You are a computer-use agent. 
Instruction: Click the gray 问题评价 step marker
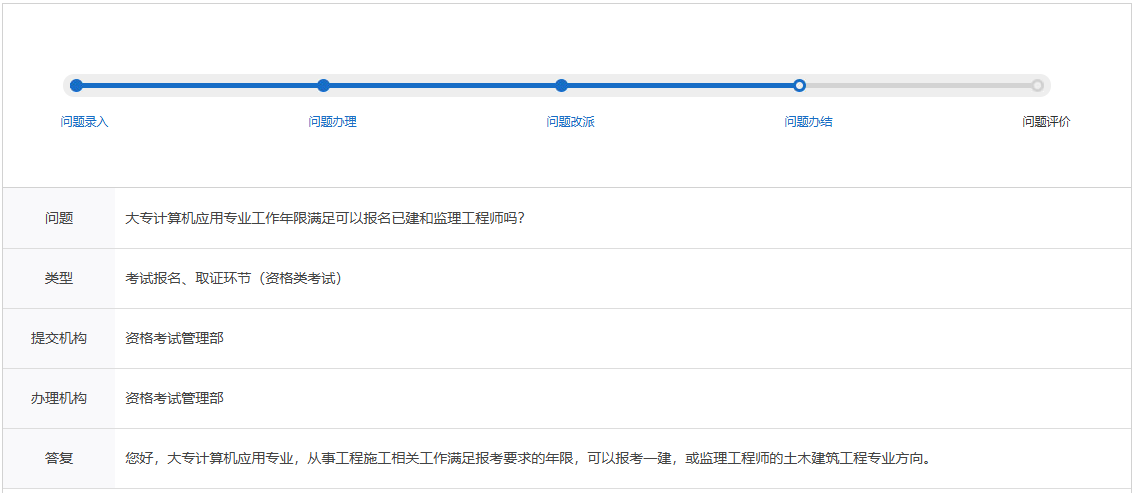1037,86
